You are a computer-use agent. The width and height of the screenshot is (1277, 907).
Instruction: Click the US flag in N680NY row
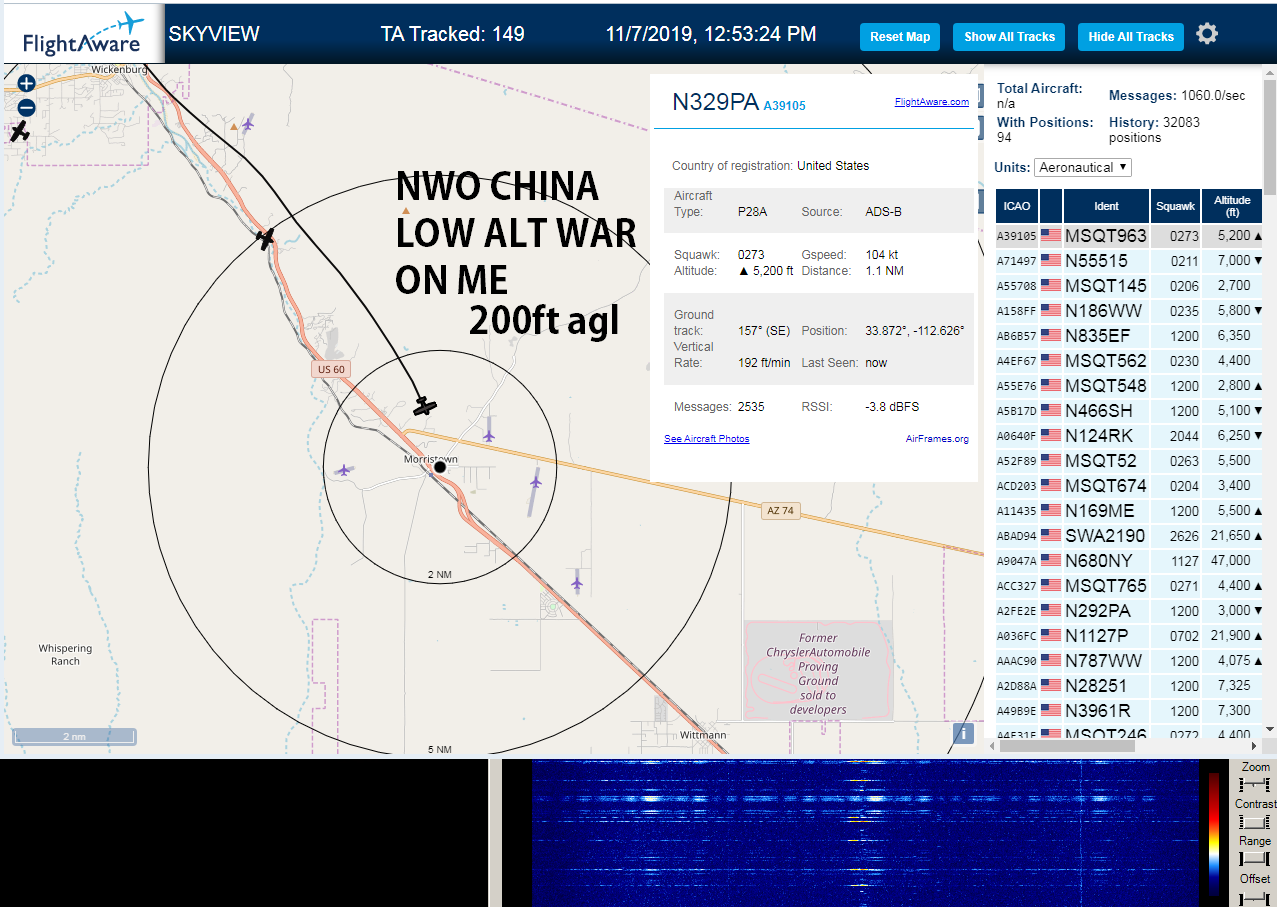pos(1051,561)
